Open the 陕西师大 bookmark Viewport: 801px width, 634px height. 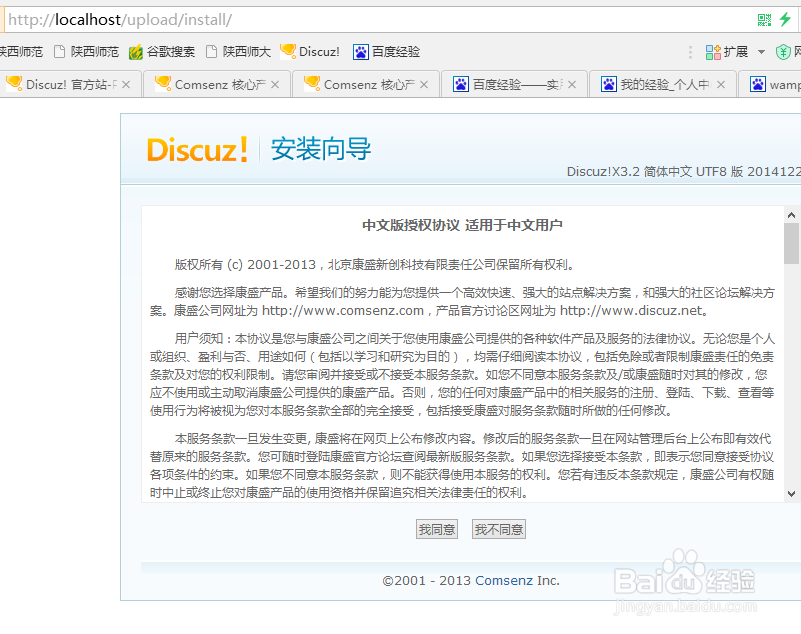coord(245,50)
